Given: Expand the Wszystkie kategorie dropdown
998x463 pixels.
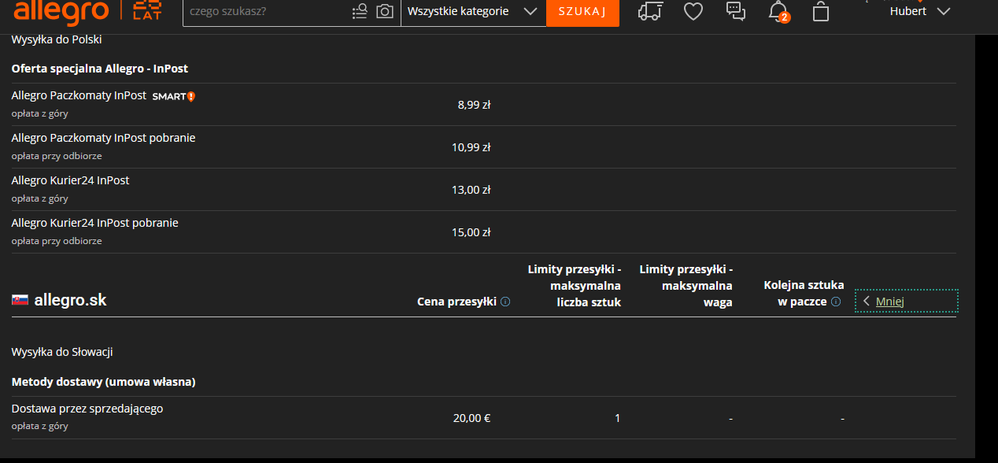Looking at the screenshot, I should [472, 12].
